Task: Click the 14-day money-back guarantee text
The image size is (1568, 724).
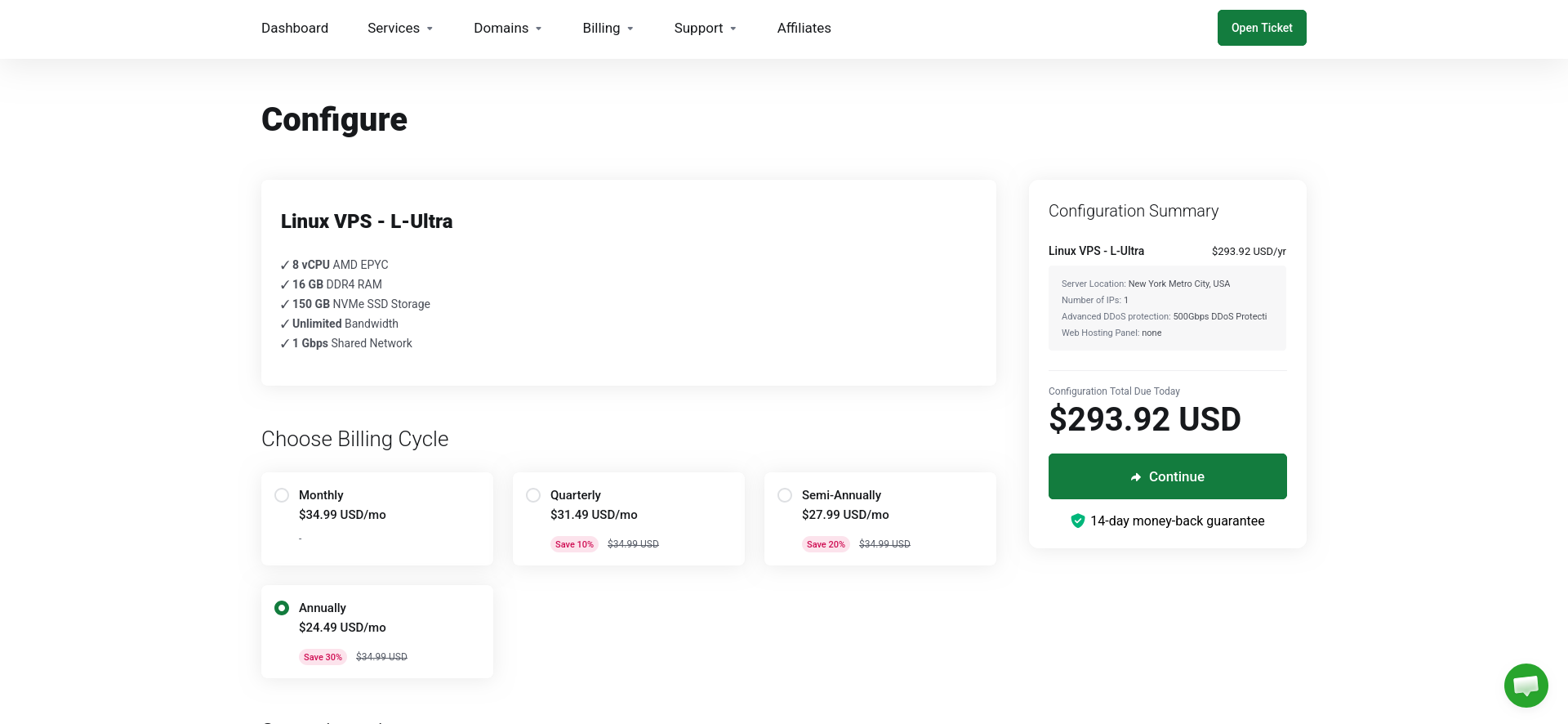Action: coord(1177,521)
